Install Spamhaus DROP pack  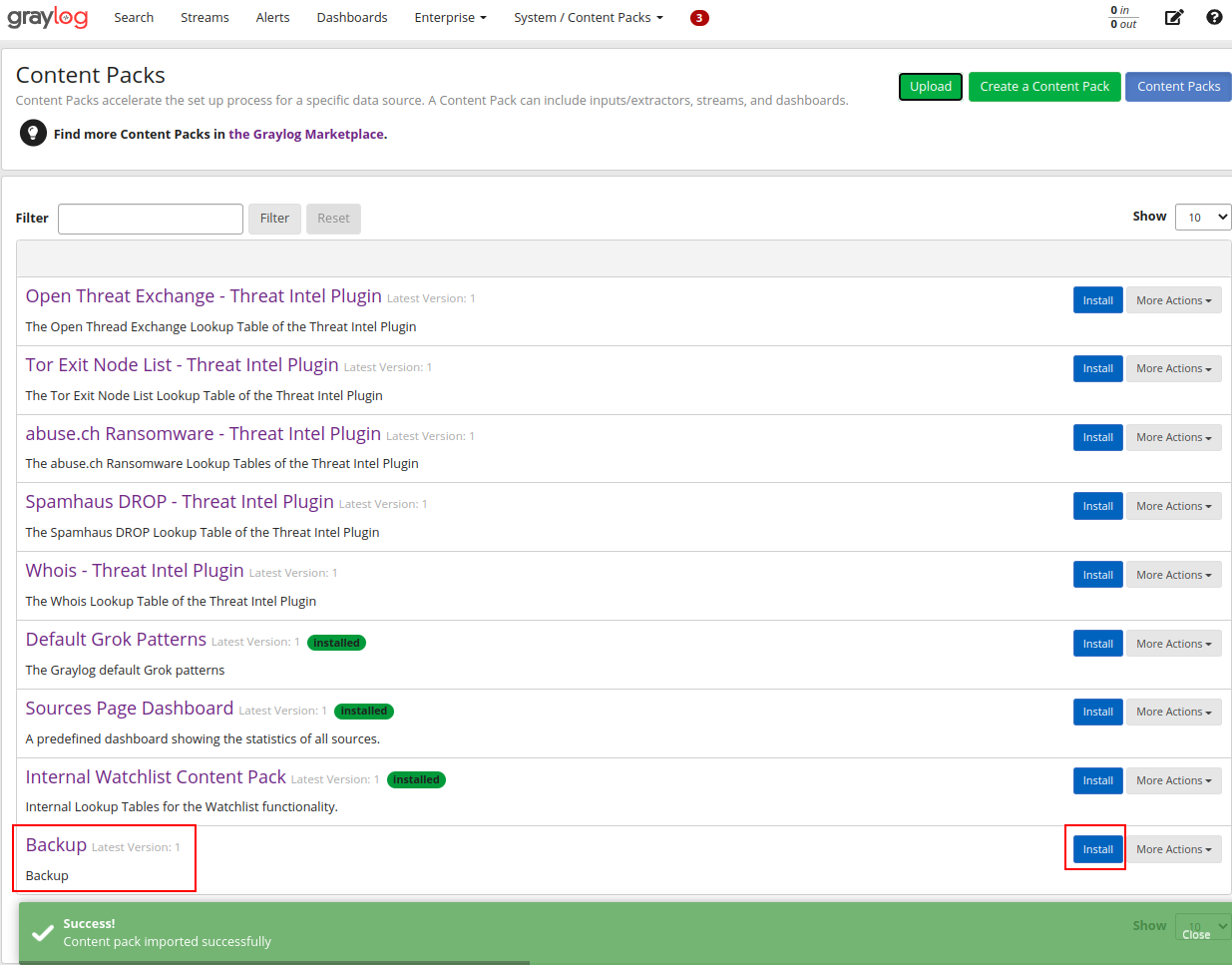[1098, 506]
